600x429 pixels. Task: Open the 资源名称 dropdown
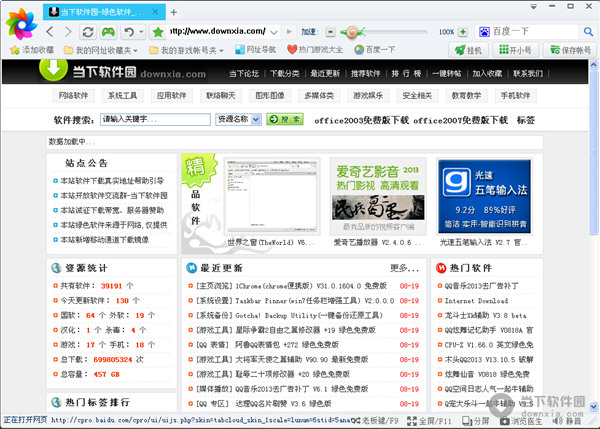[238, 119]
